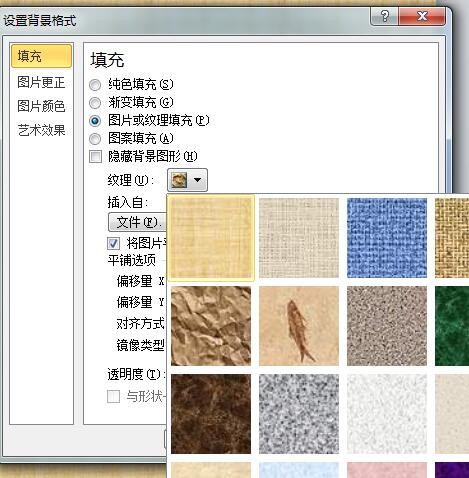This screenshot has height=478, width=469.
Task: Click the 插入自 label
Action: (x=128, y=202)
